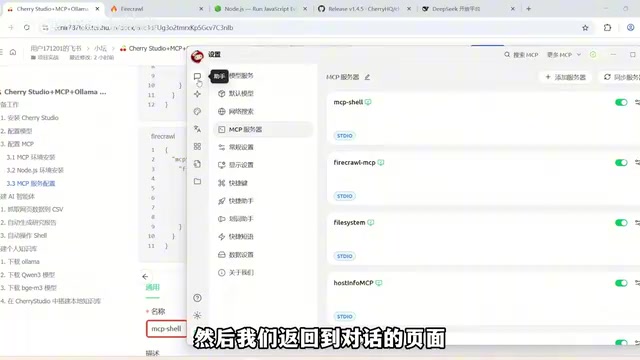Open the Agents sparkle icon in sidebar

(x=197, y=94)
